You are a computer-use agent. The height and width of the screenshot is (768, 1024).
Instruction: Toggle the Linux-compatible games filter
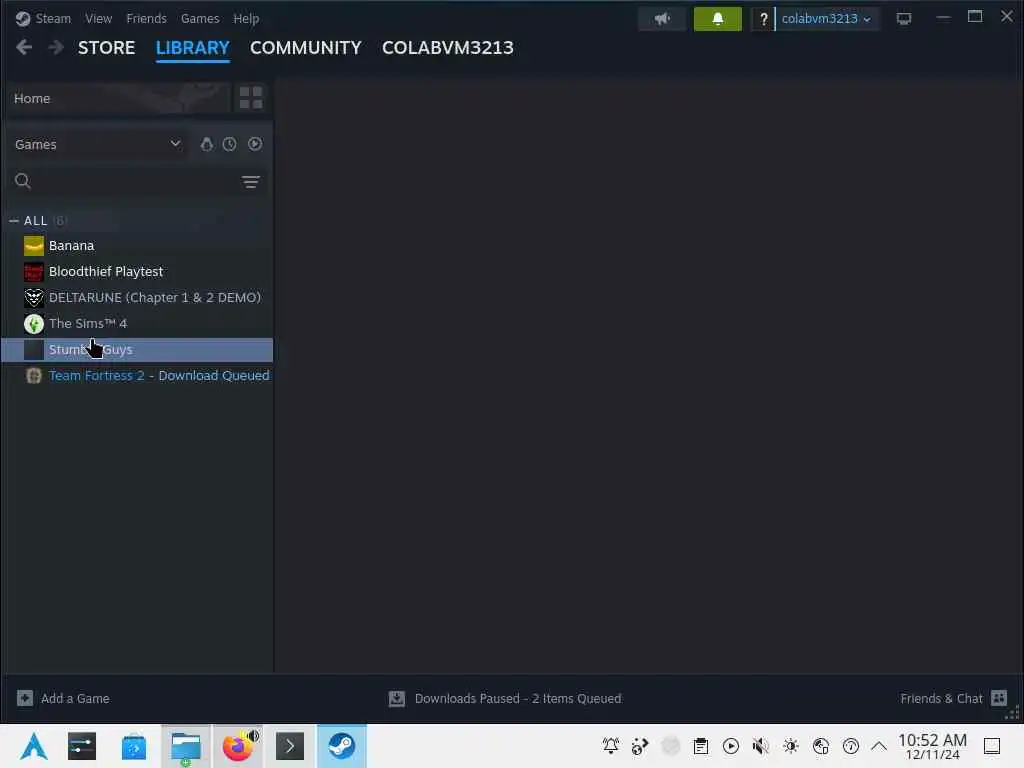[206, 144]
